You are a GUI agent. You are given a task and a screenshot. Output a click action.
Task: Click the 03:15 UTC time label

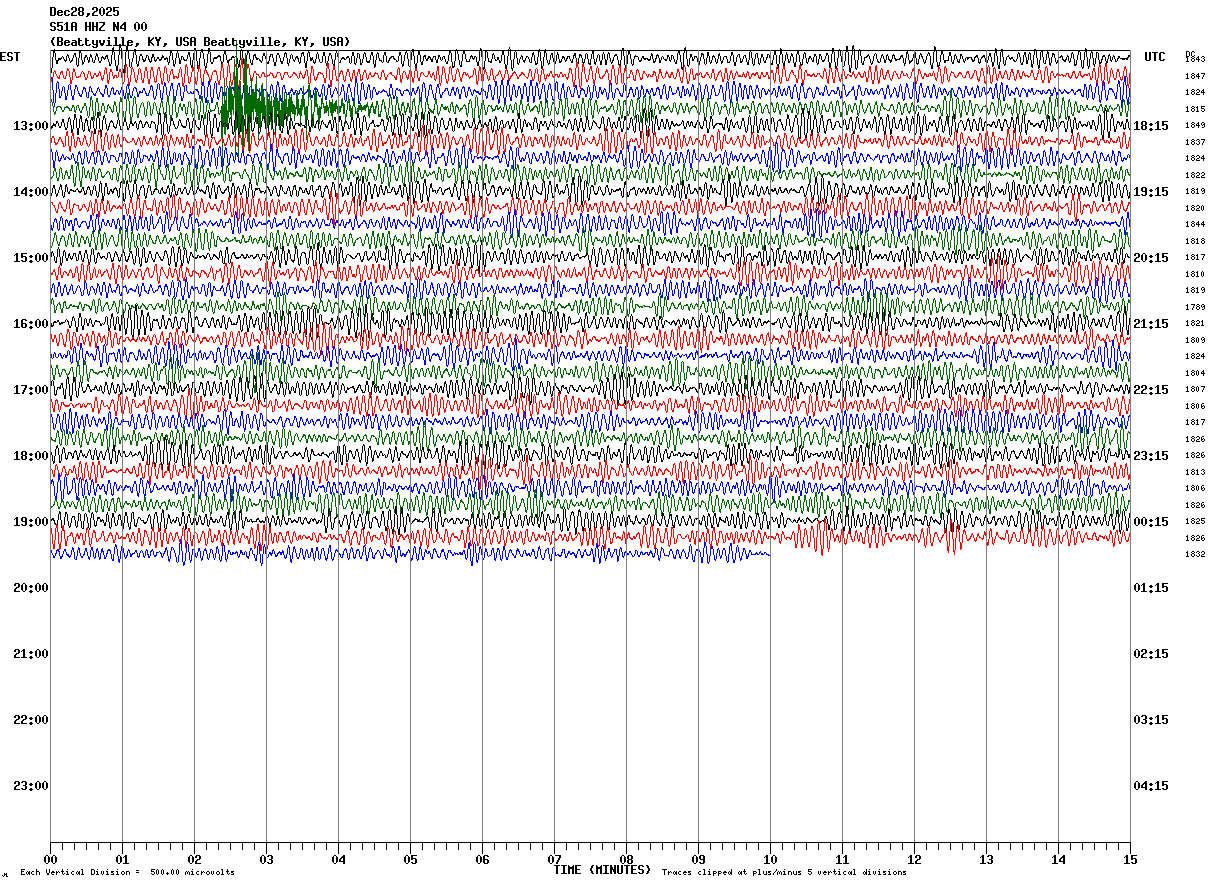[x=1150, y=719]
